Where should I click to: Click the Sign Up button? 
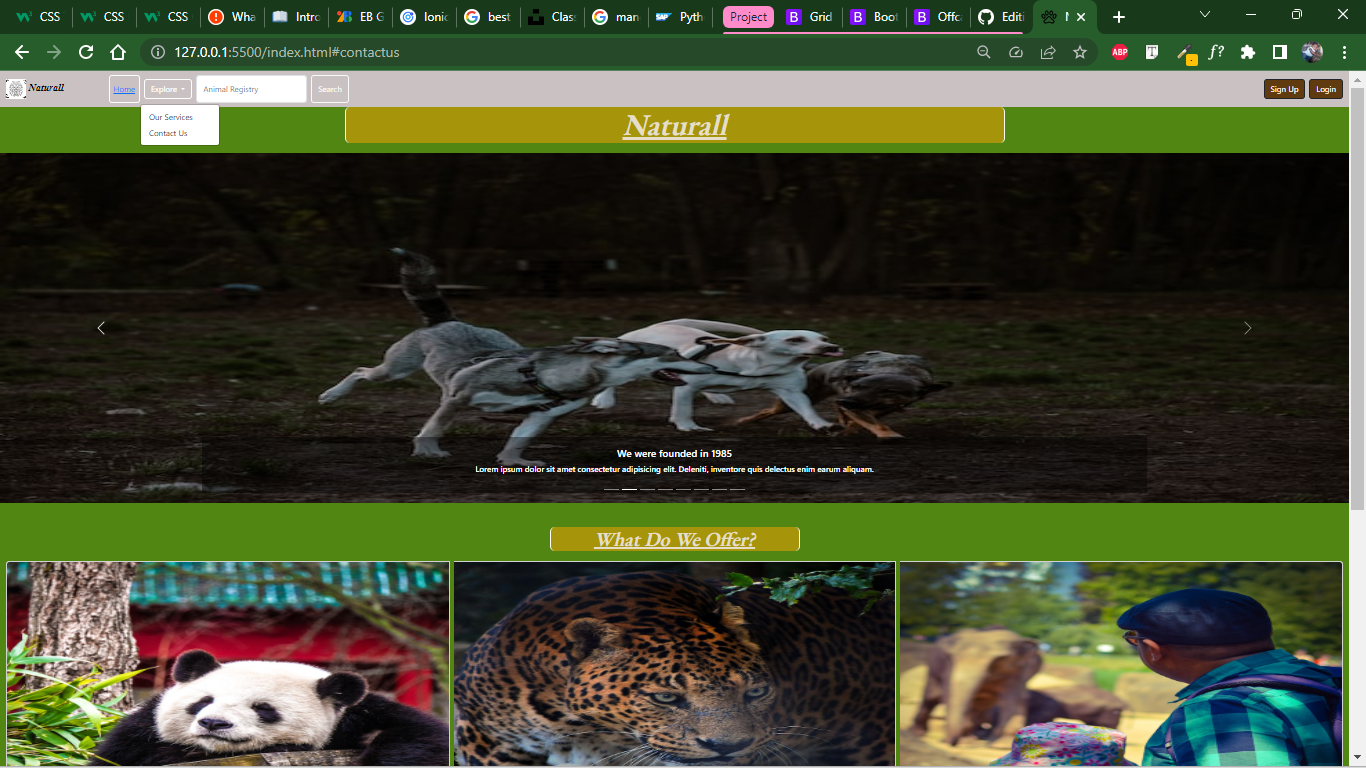(x=1284, y=89)
